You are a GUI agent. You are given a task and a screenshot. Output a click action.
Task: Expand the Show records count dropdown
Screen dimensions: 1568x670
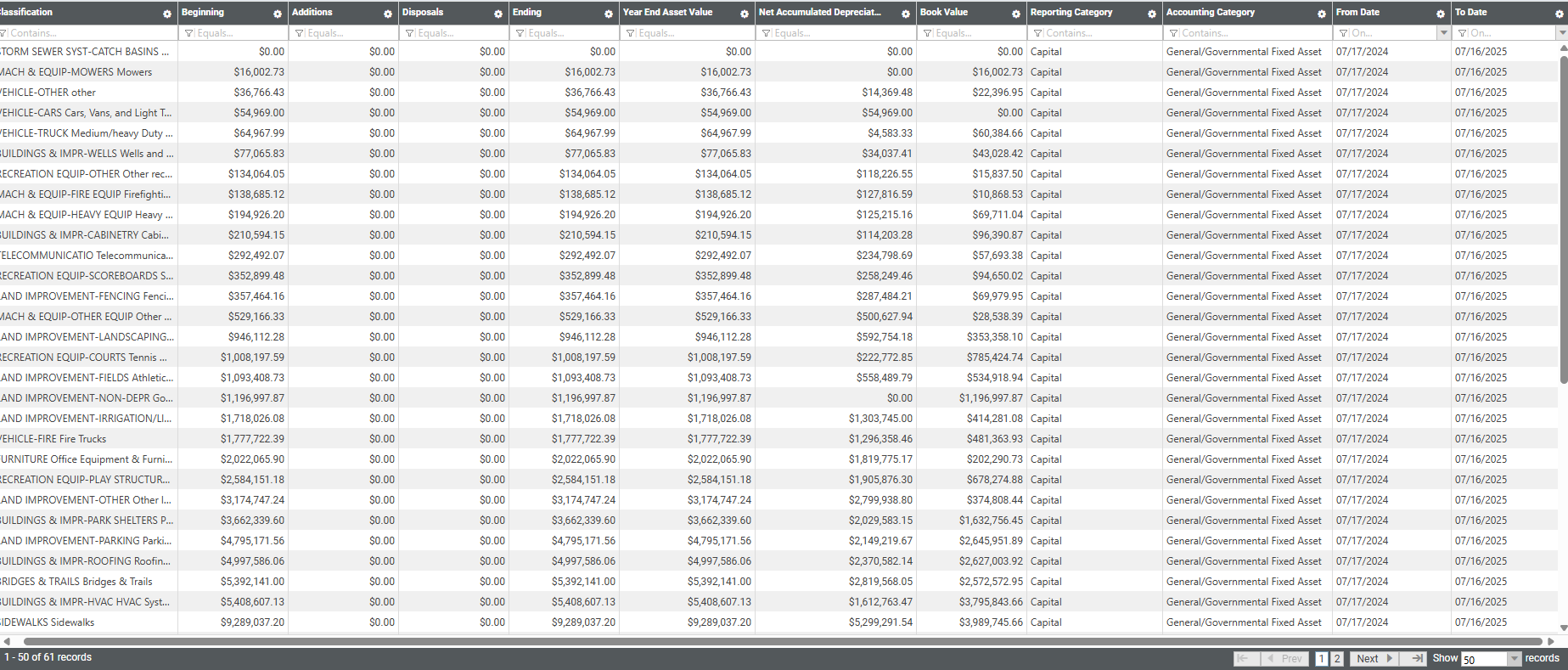click(x=1514, y=659)
